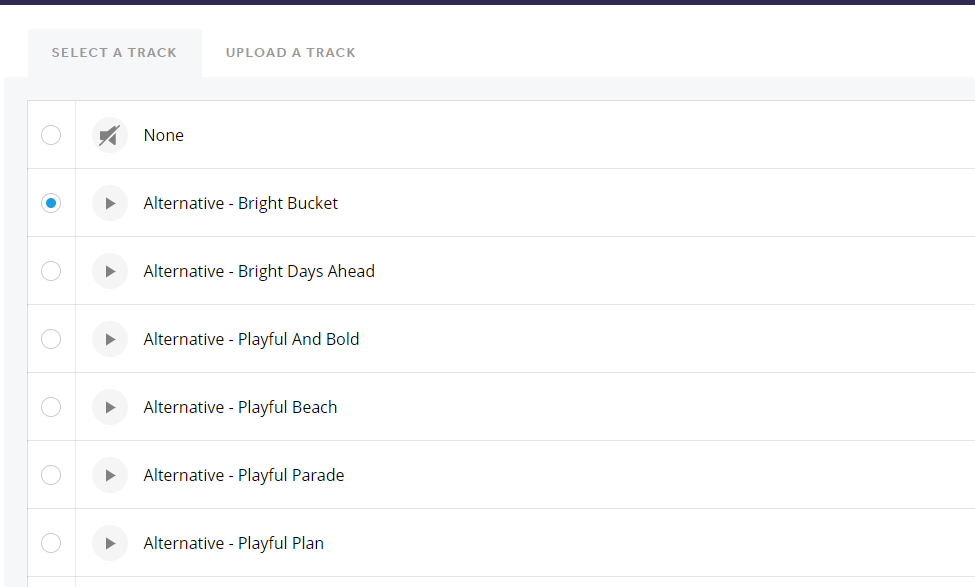Click the Alternative - Playful Plan title text
975x587 pixels.
click(233, 543)
